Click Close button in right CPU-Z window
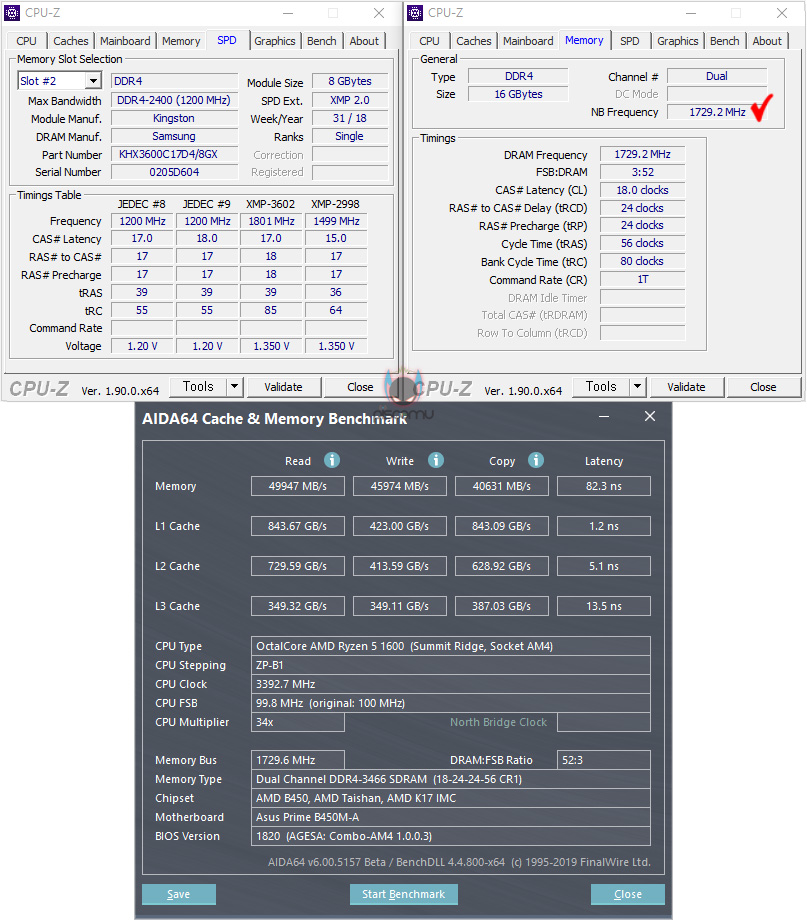This screenshot has height=920, width=807. 764,387
